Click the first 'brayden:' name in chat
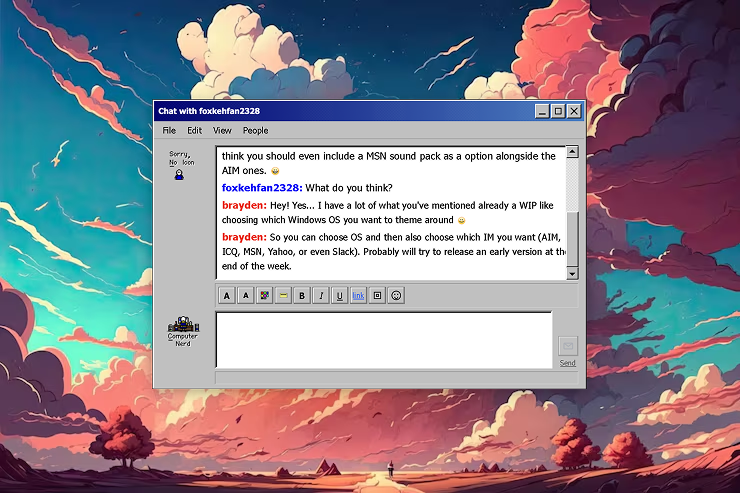 [x=244, y=205]
